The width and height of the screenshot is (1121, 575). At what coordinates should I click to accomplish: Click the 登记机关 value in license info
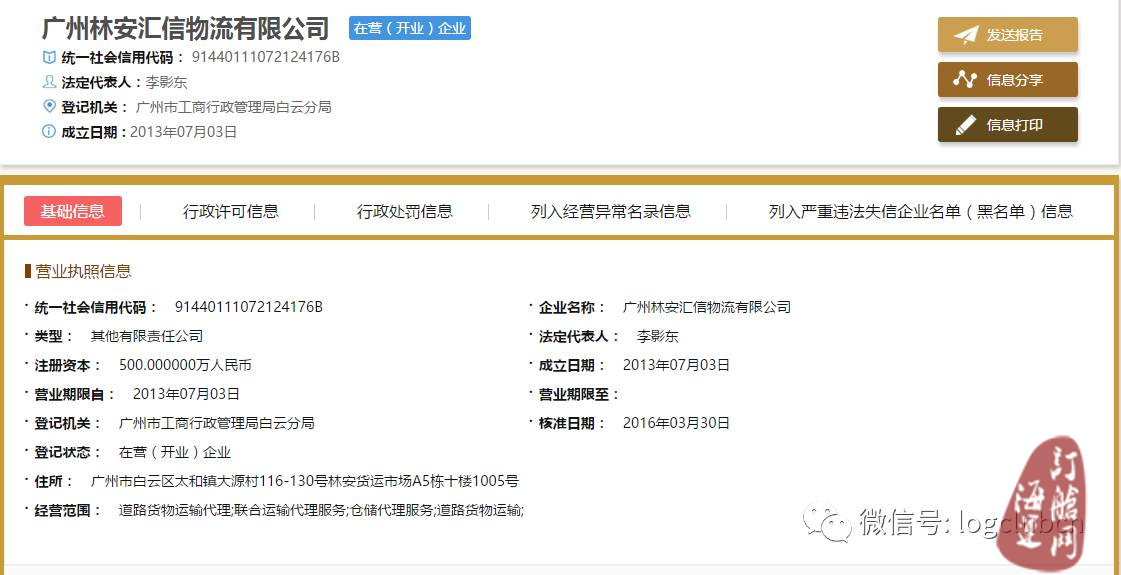pos(217,423)
